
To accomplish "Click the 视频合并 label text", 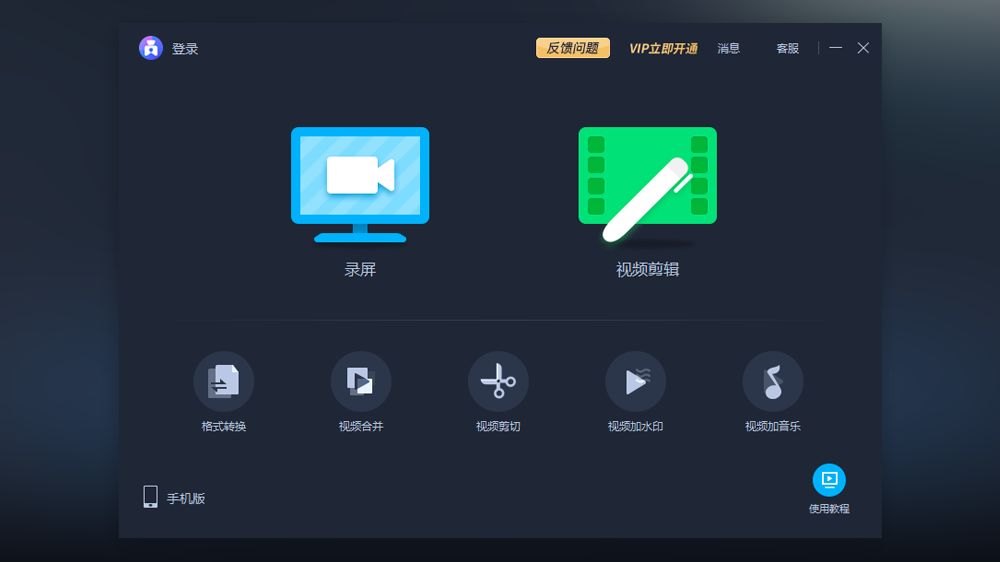I will (x=361, y=426).
